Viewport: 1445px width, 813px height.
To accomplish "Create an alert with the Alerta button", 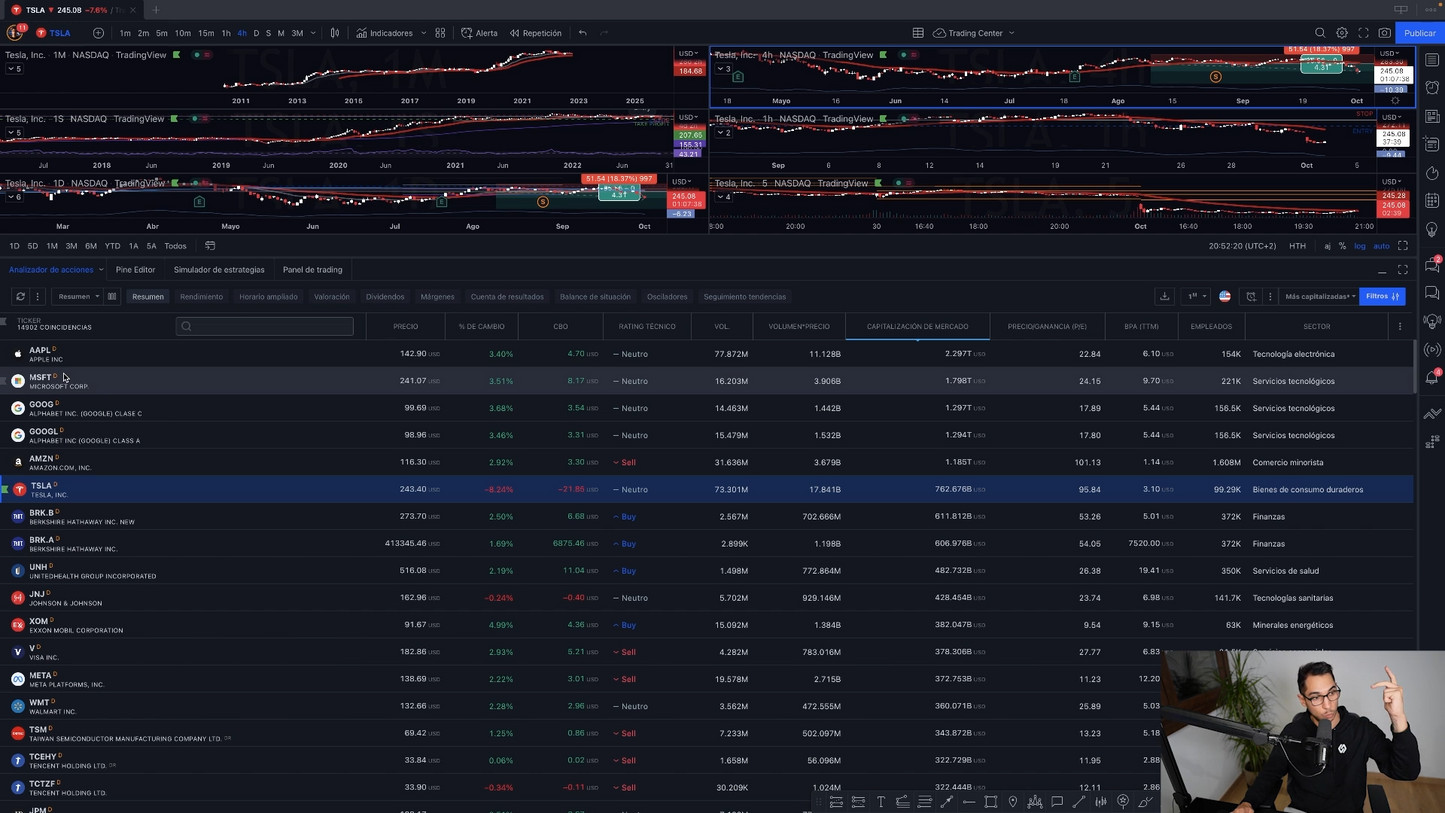I will [479, 33].
